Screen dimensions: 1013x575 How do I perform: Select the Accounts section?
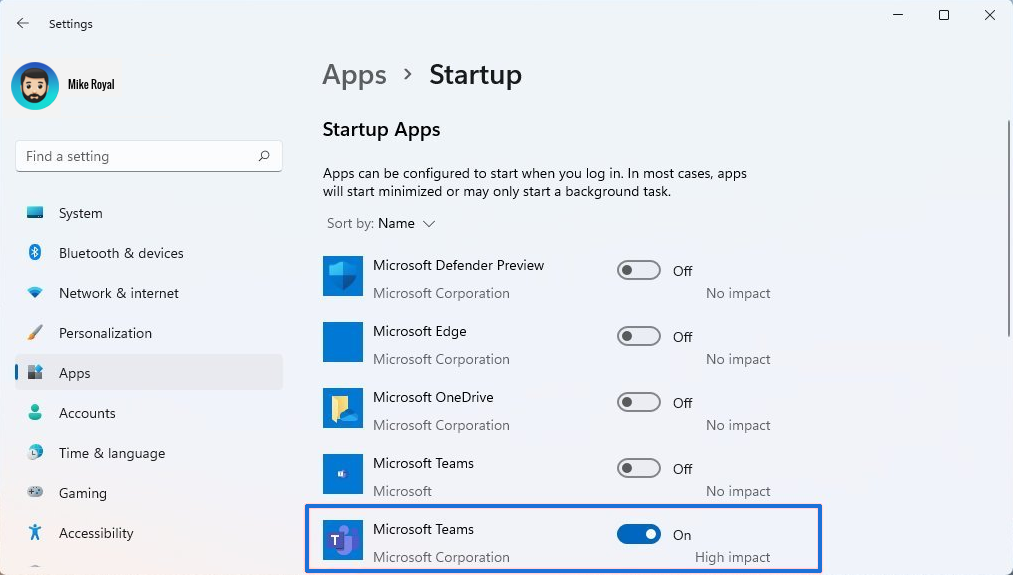coord(149,413)
